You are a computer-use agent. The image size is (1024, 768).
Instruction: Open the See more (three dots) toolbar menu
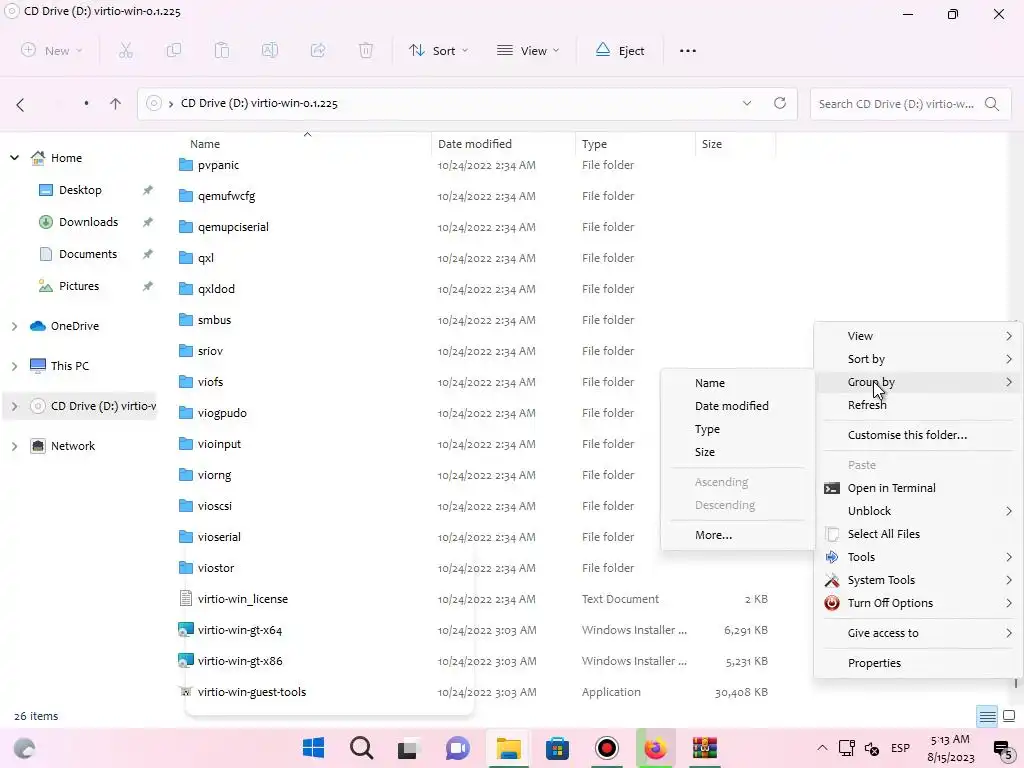click(x=688, y=50)
